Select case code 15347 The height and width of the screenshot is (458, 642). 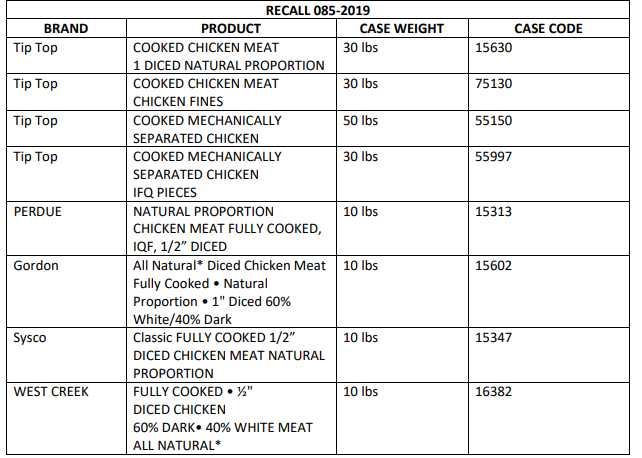pos(497,337)
